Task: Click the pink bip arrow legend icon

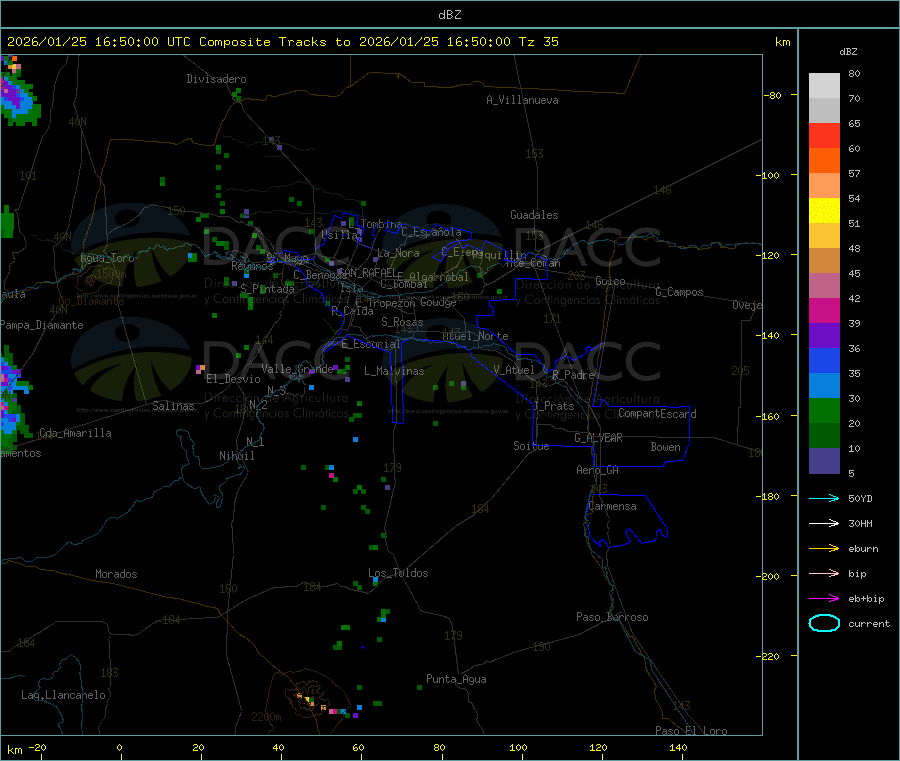Action: [x=824, y=573]
